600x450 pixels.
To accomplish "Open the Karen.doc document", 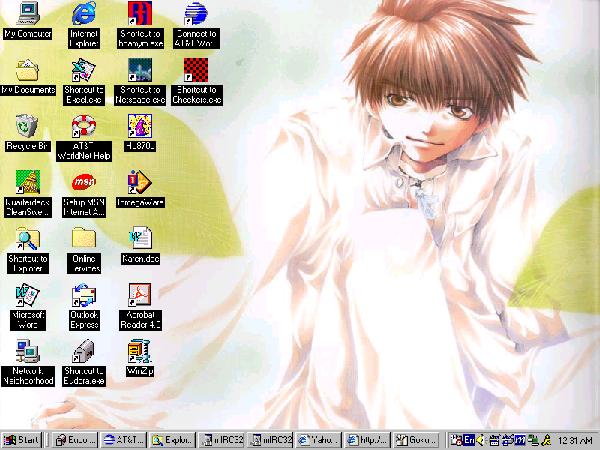I will [141, 240].
